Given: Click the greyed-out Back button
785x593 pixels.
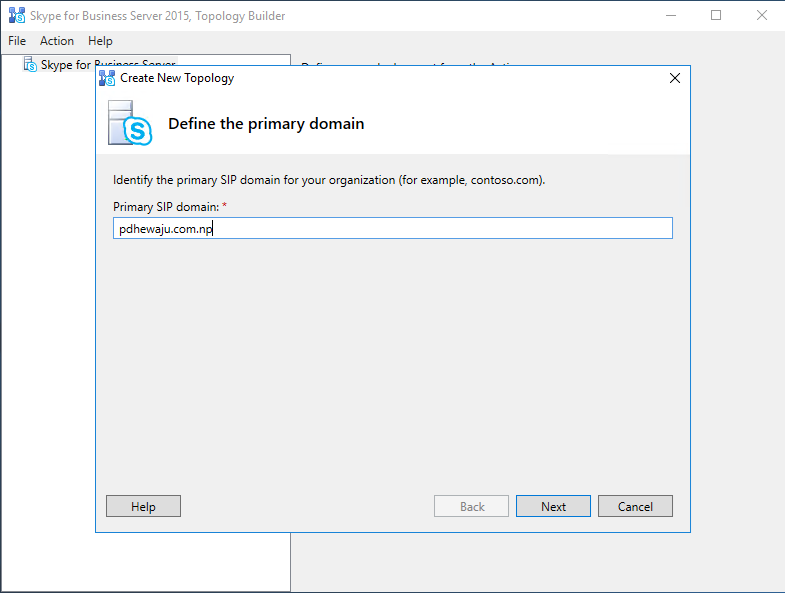Looking at the screenshot, I should click(472, 506).
